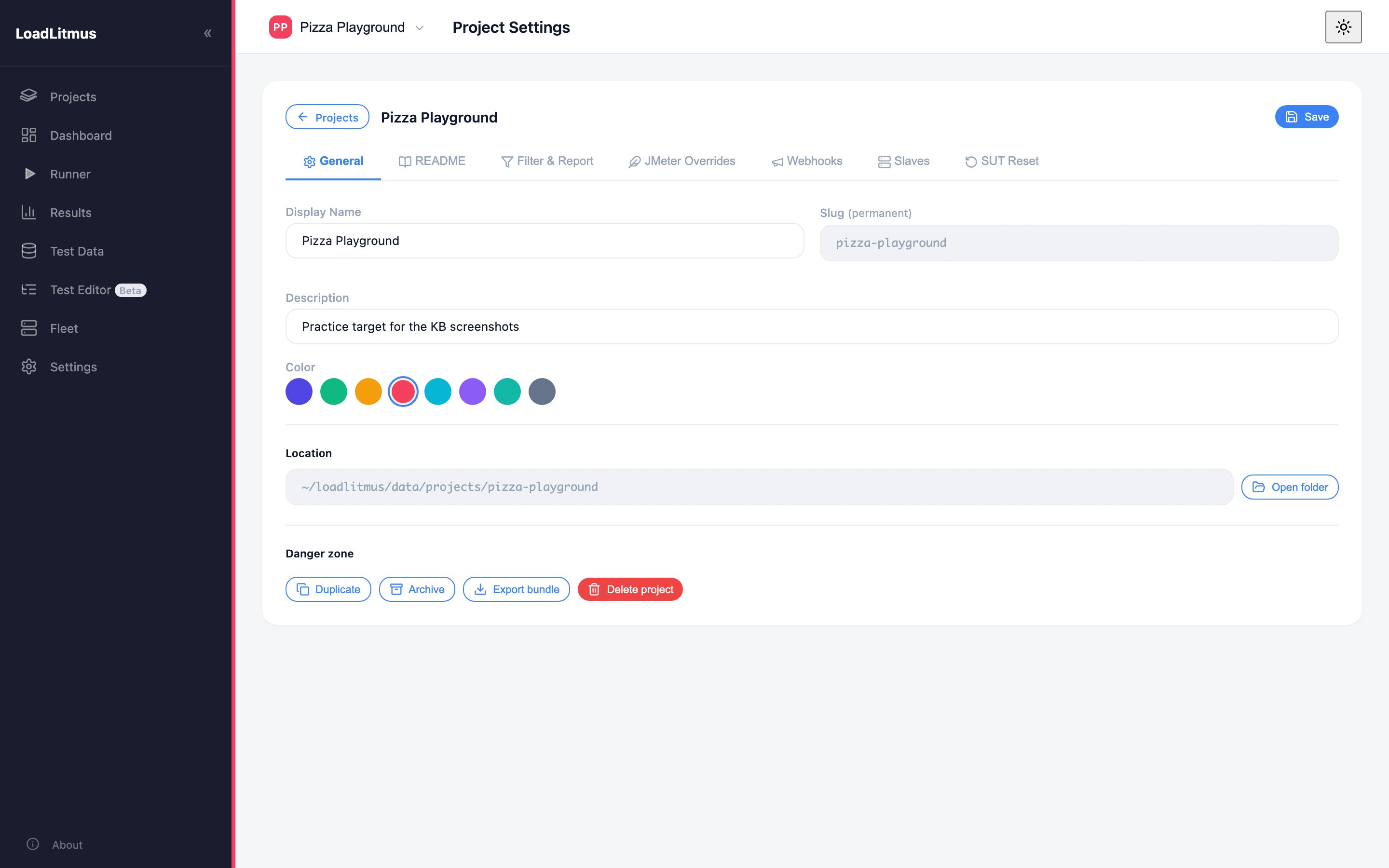Choose the cyan color swatch
The width and height of the screenshot is (1389, 868).
438,392
